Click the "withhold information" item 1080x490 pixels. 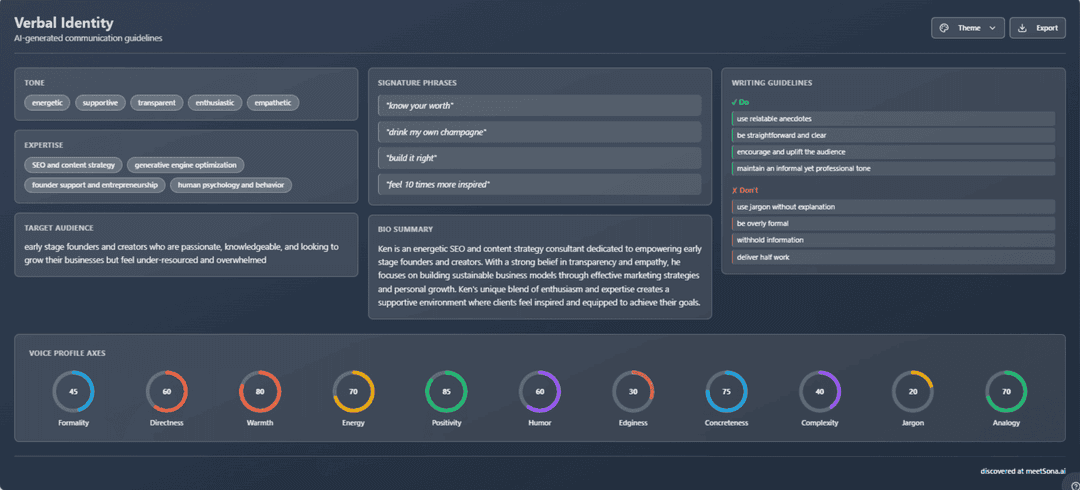click(x=893, y=240)
